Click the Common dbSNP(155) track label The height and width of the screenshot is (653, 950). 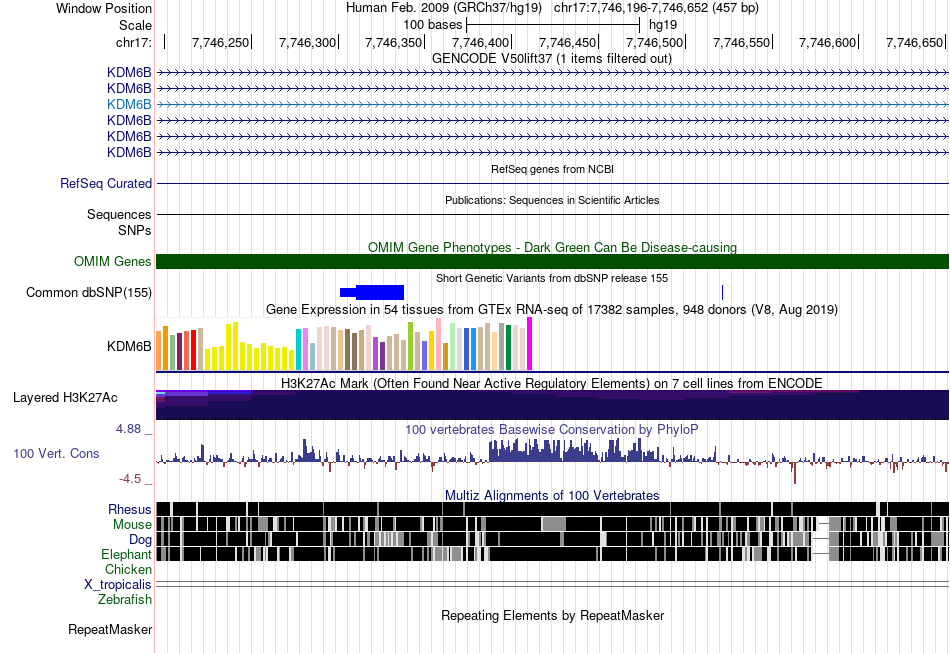88,293
